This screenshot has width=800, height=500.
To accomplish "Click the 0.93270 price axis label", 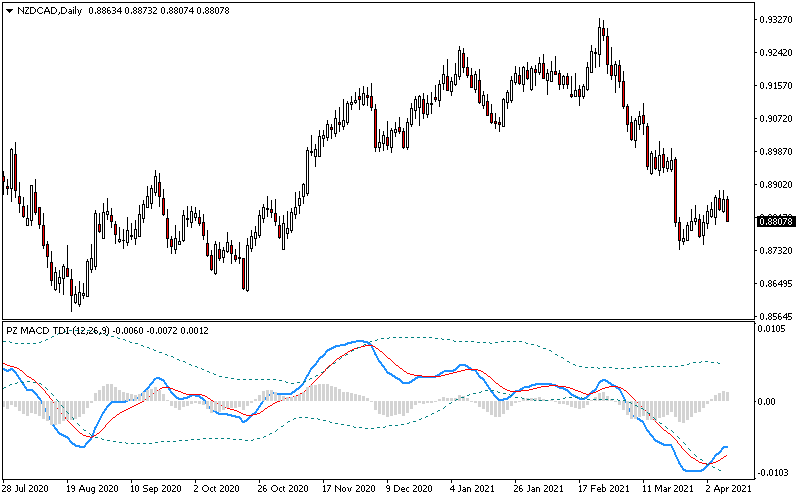I will [x=775, y=19].
